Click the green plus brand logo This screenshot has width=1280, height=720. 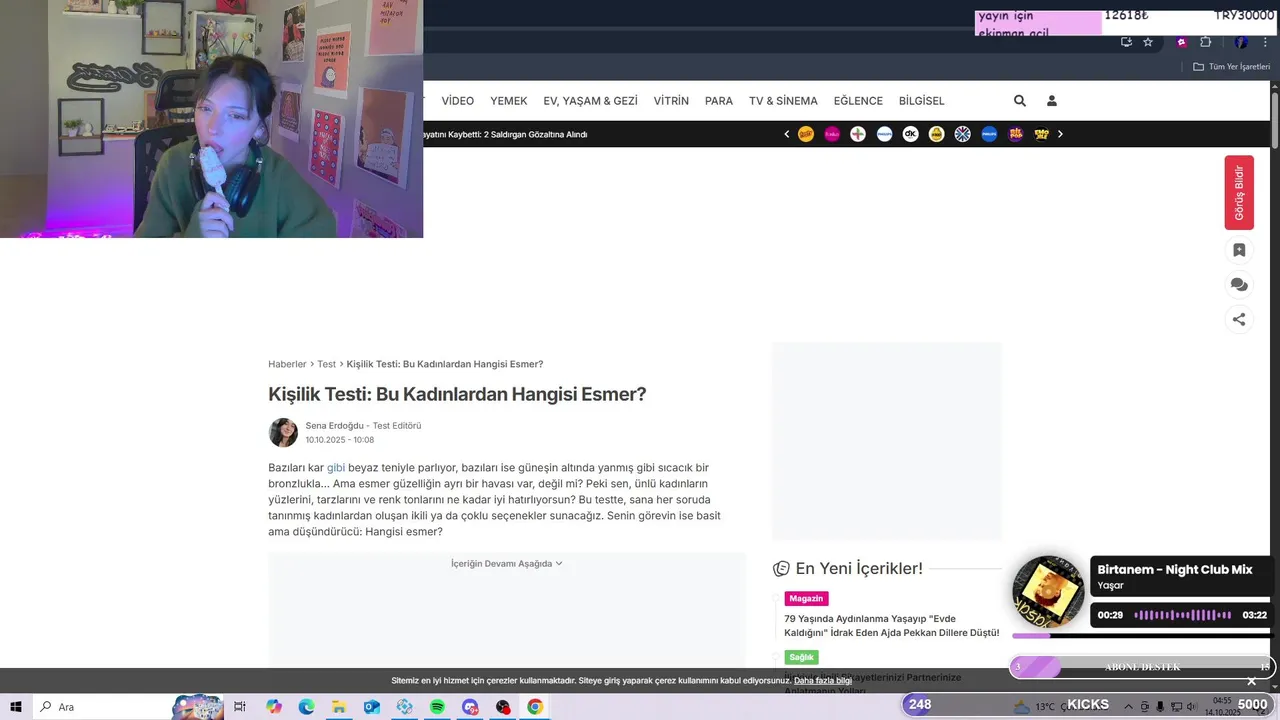click(858, 134)
